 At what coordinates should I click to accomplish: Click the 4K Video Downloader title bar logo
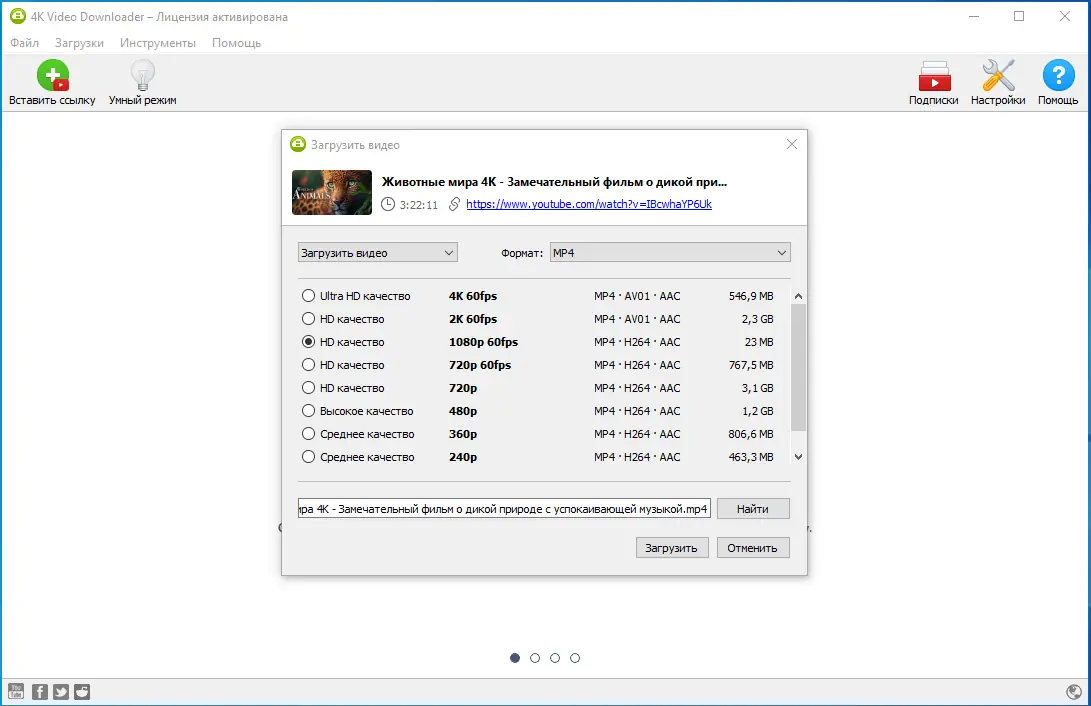tap(17, 16)
